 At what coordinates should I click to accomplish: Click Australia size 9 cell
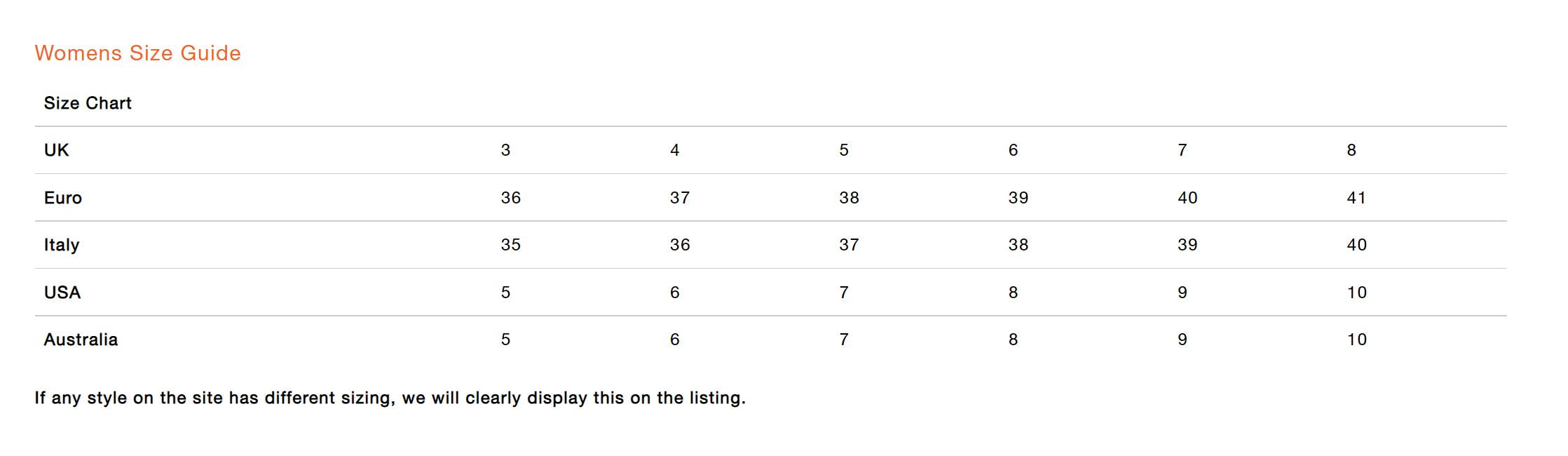1182,340
